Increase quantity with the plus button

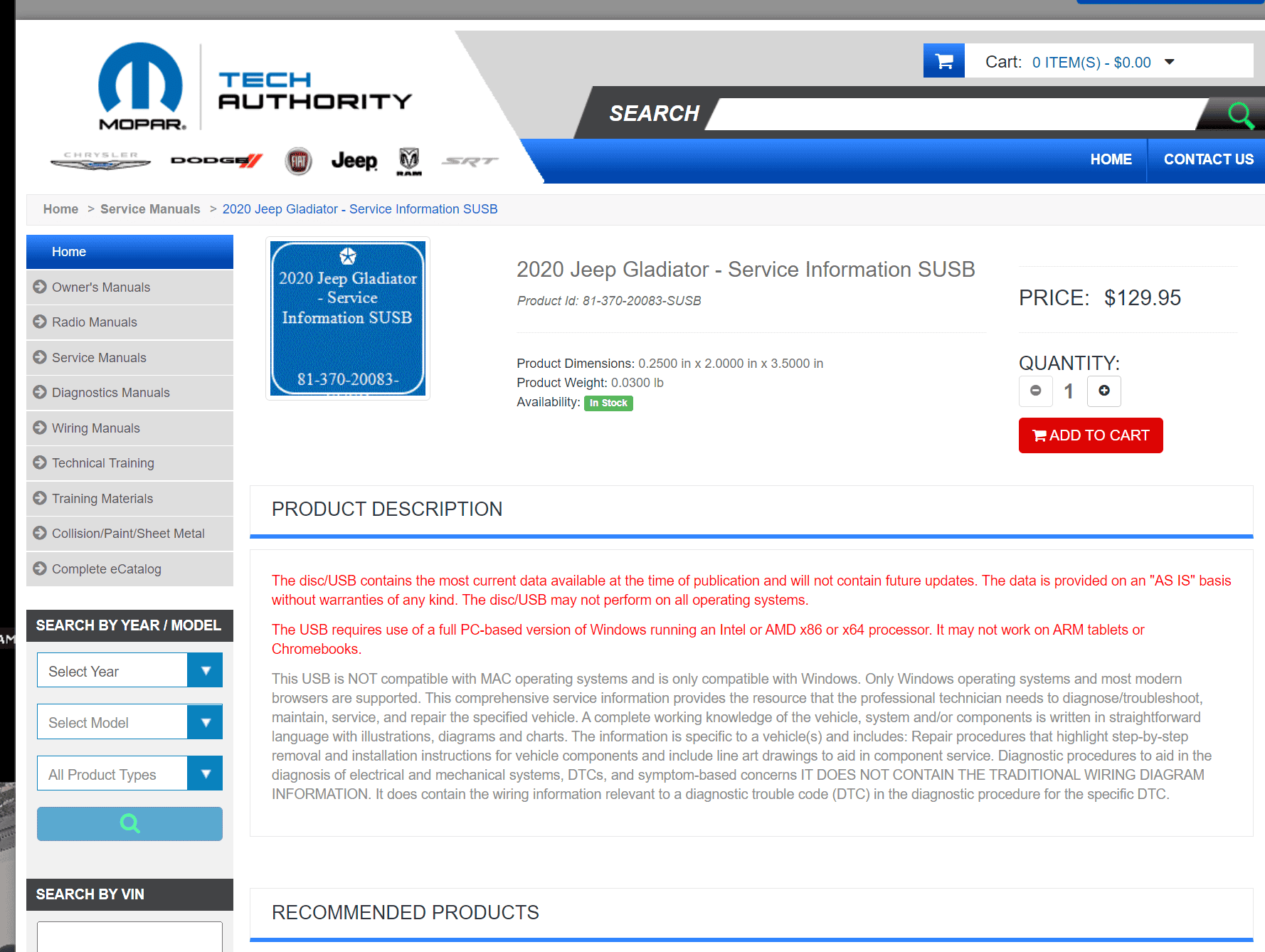[1104, 391]
